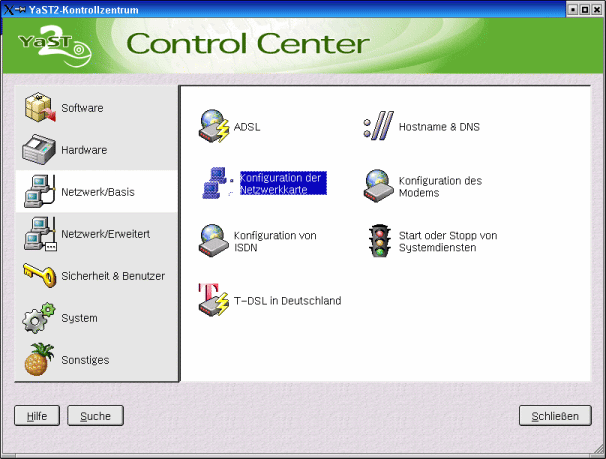Select the Sonstiges category label
The height and width of the screenshot is (459, 606).
[85, 360]
